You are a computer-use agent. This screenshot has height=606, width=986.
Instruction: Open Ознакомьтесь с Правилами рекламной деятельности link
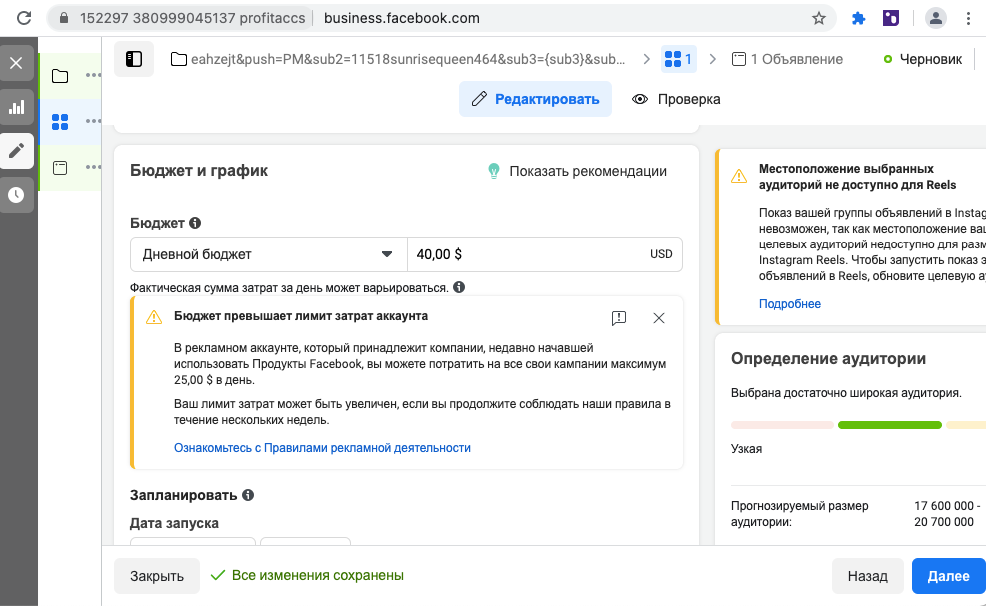322,448
